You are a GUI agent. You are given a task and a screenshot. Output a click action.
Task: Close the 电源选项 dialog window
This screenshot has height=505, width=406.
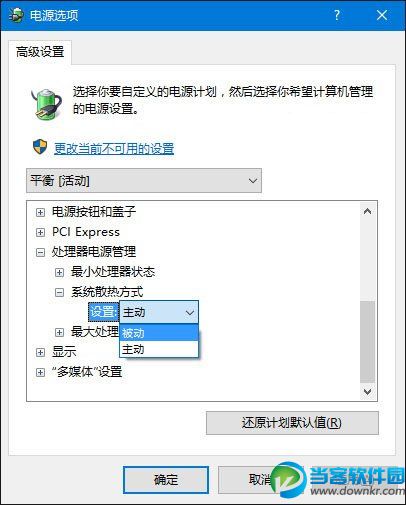(382, 15)
